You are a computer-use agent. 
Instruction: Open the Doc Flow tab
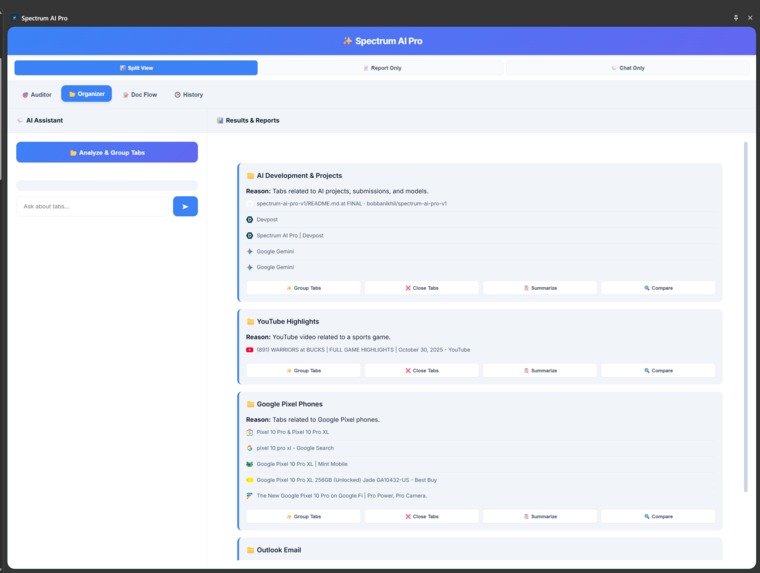pos(140,95)
